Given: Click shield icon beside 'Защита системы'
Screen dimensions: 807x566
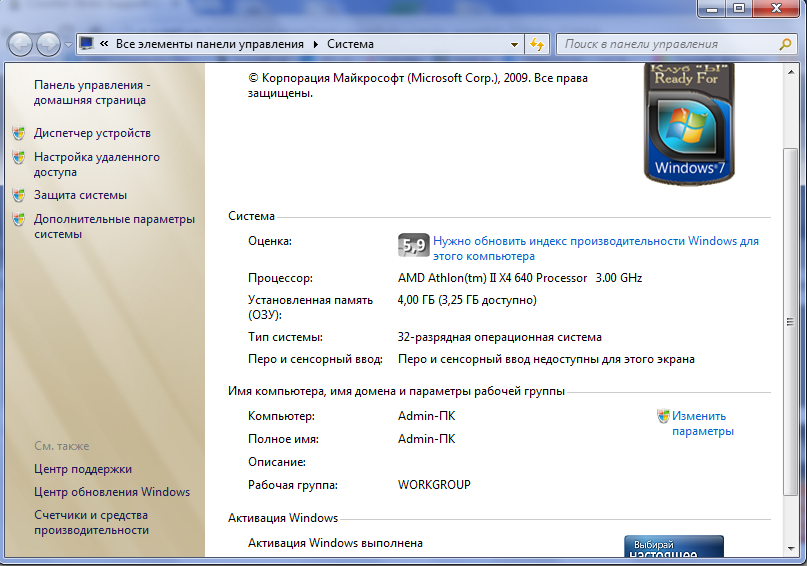Looking at the screenshot, I should (19, 195).
